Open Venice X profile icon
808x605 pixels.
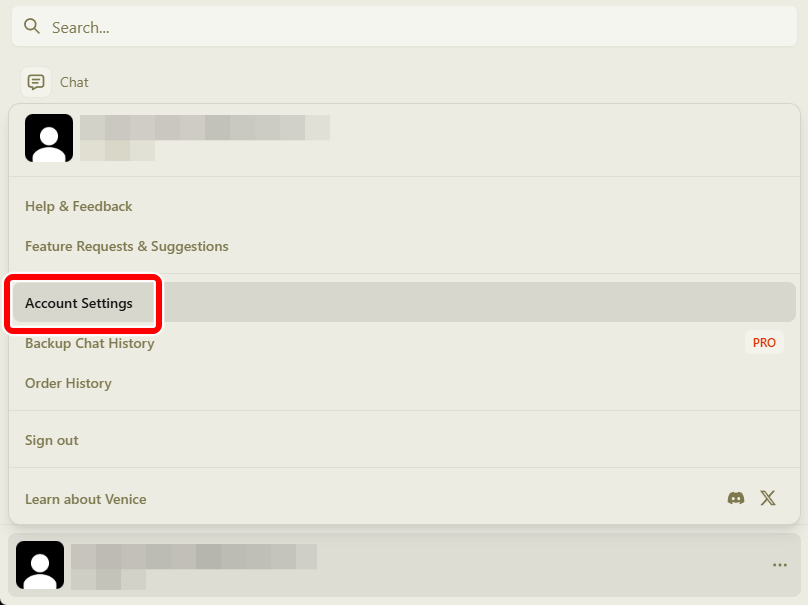(x=768, y=498)
